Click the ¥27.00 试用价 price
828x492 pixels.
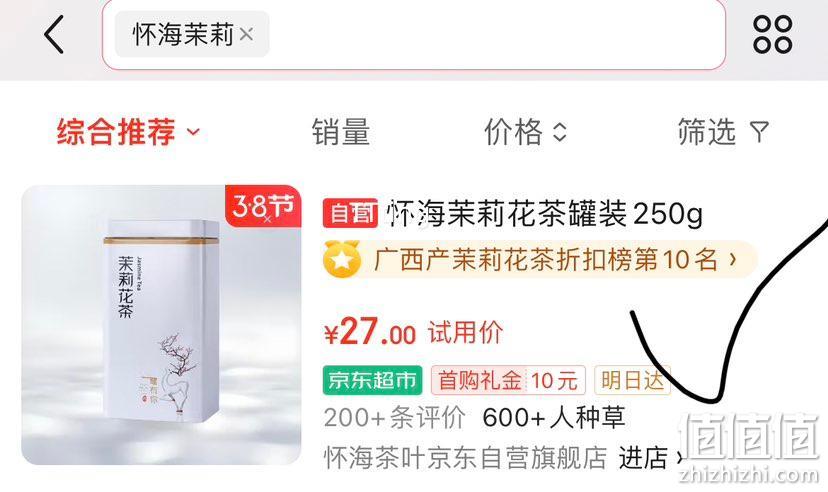point(413,333)
